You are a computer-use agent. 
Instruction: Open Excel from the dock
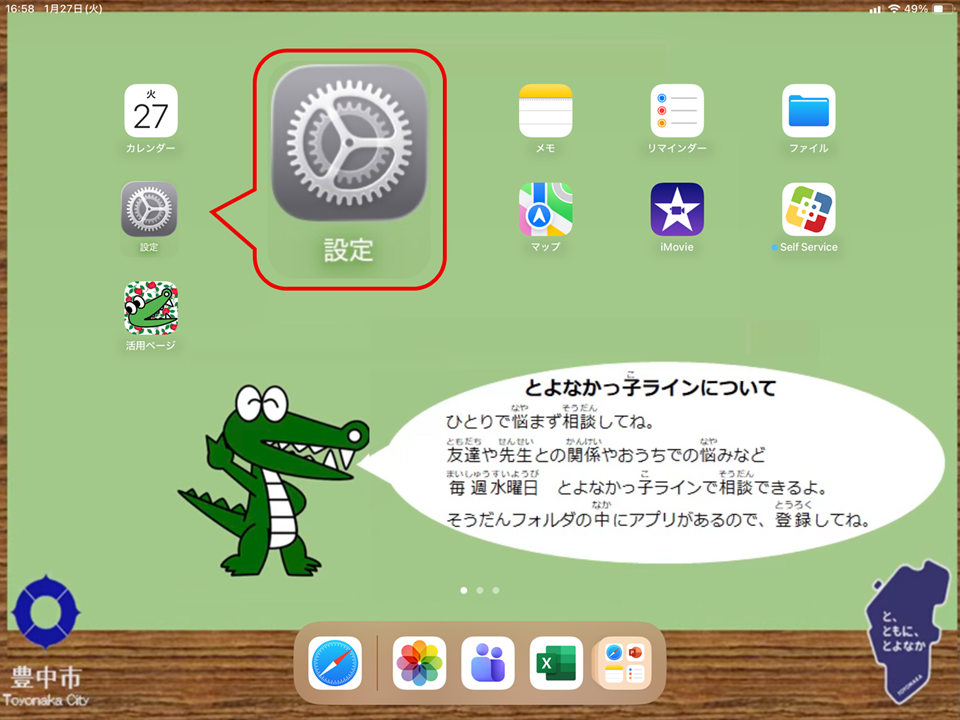coord(556,663)
